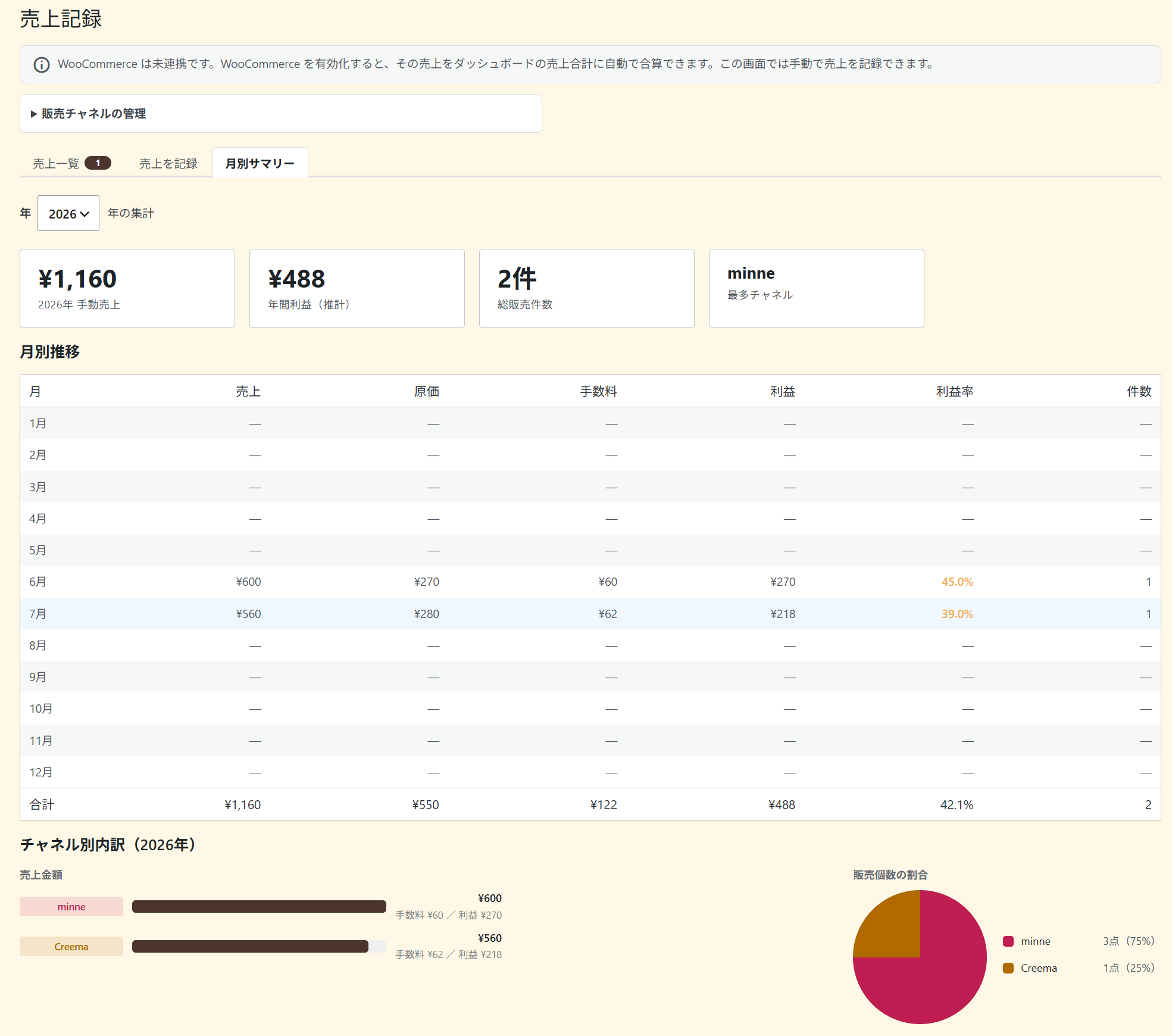Click the Creema orange legend swatch

(x=1008, y=968)
